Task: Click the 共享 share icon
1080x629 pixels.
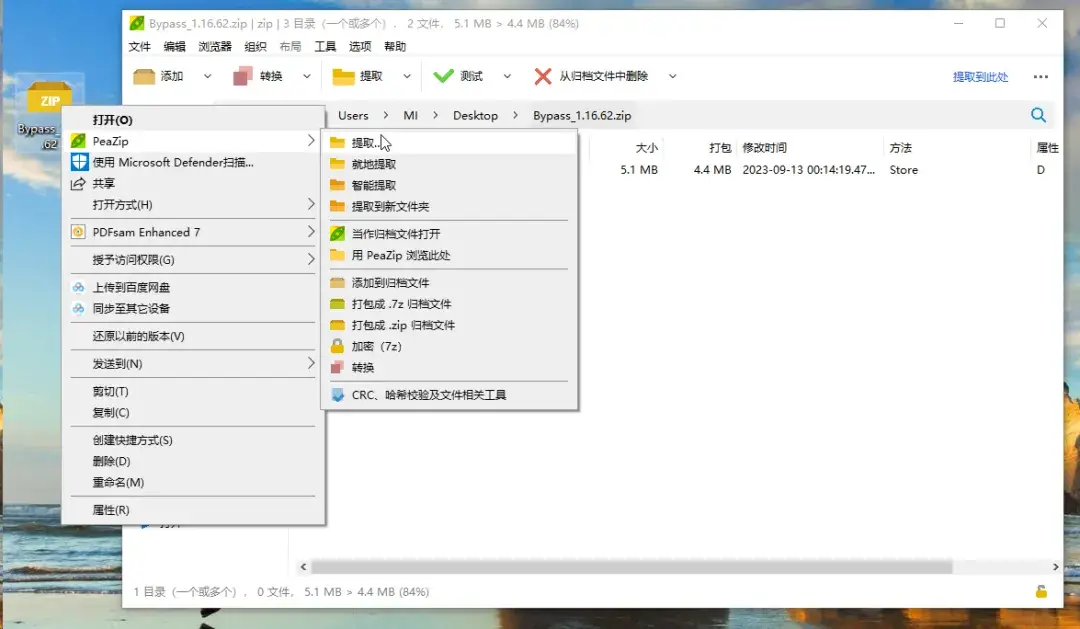Action: (78, 183)
